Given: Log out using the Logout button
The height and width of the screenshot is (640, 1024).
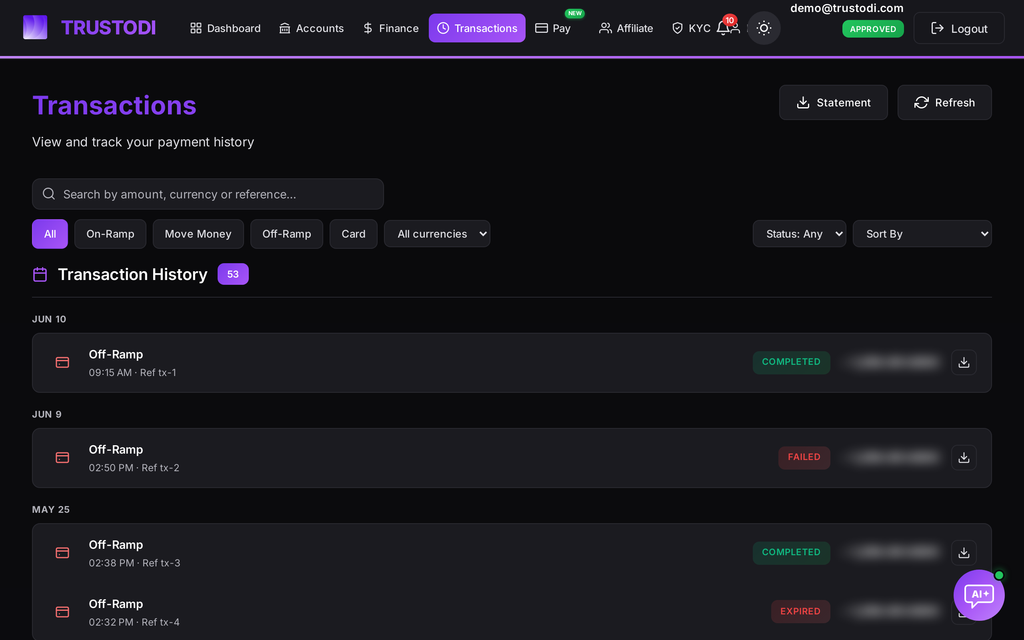Looking at the screenshot, I should (959, 28).
